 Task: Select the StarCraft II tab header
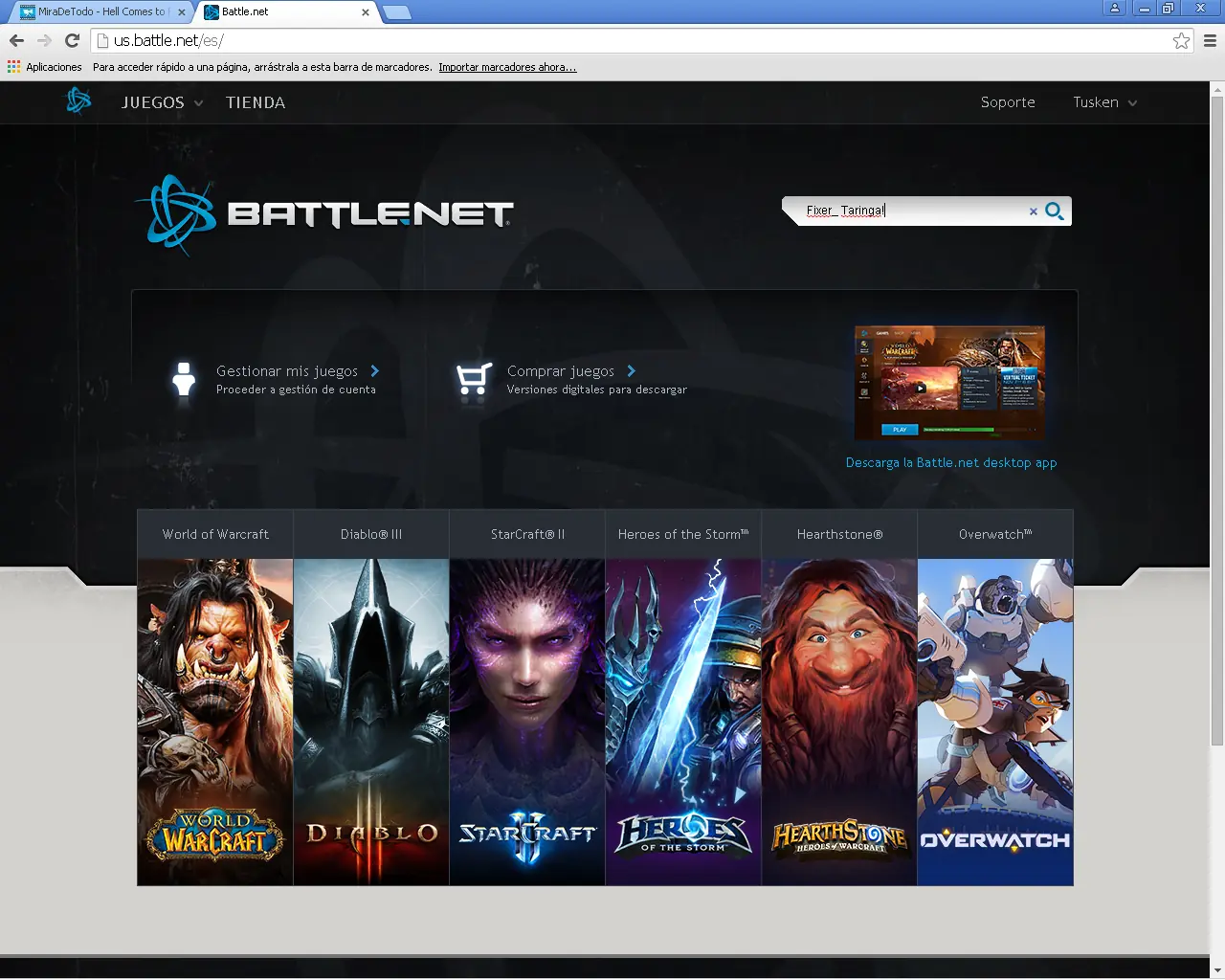point(527,534)
